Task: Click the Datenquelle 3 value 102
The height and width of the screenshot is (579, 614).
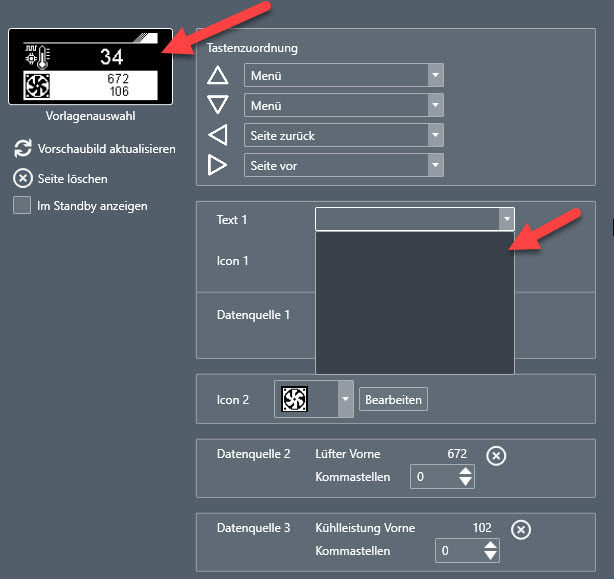Action: coord(482,528)
